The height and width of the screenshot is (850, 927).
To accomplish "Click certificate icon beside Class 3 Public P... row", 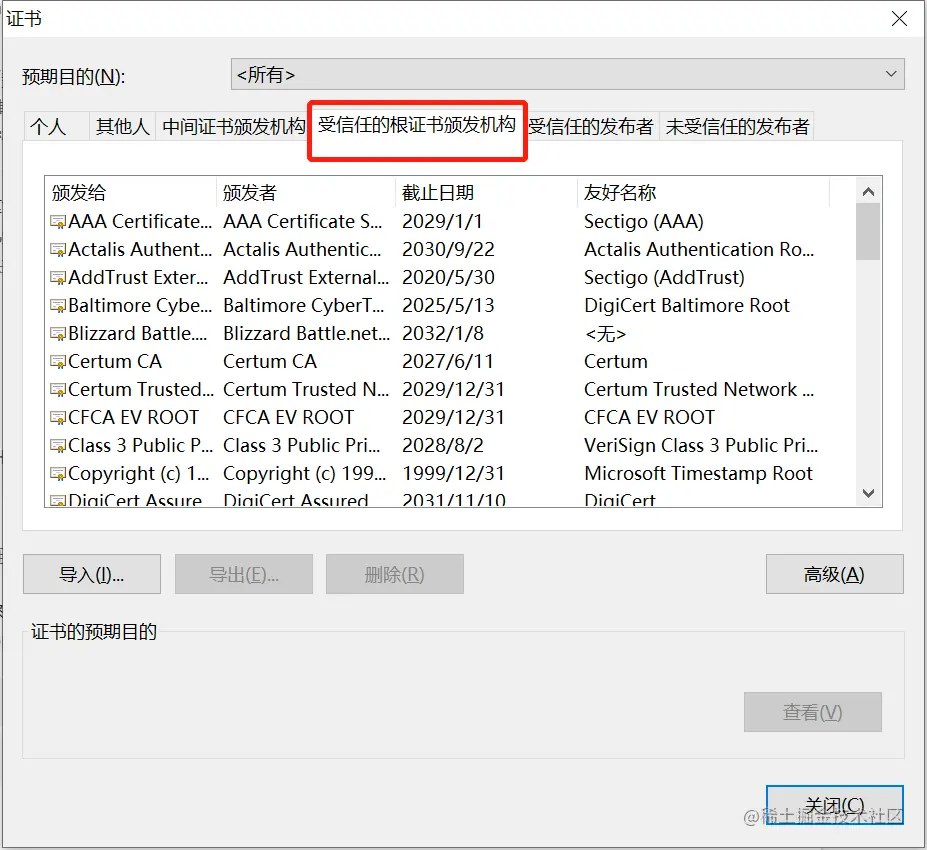I will 57,445.
